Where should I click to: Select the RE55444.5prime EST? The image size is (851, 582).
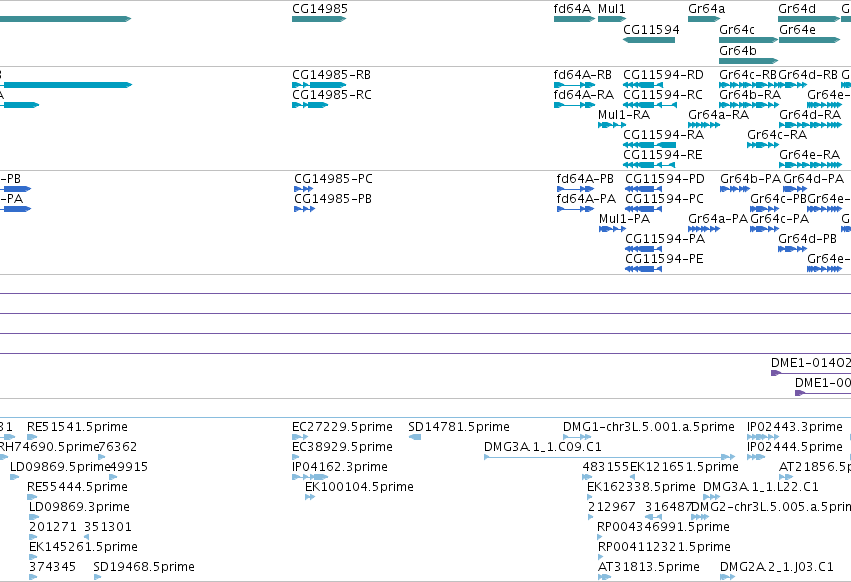point(32,497)
